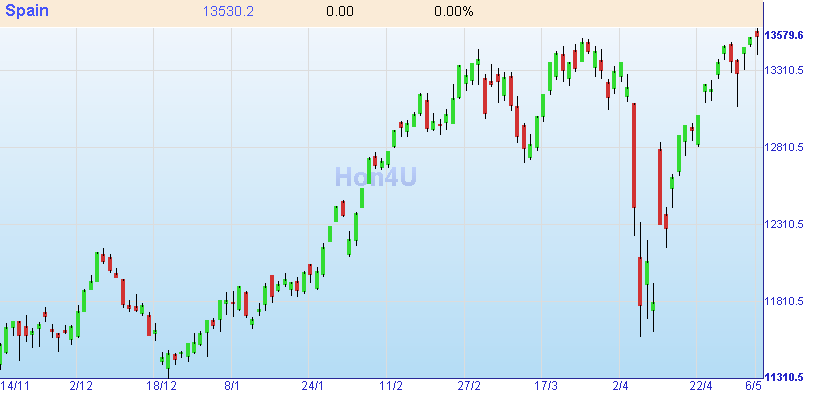Click the Spain index title

coord(27,11)
